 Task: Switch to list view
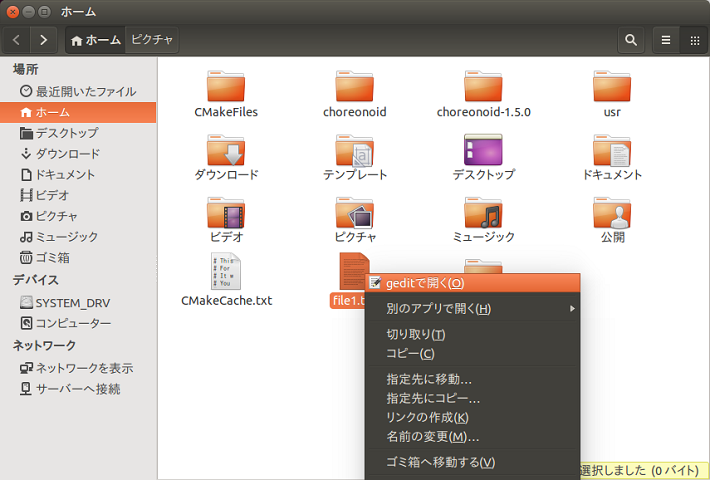(x=665, y=40)
